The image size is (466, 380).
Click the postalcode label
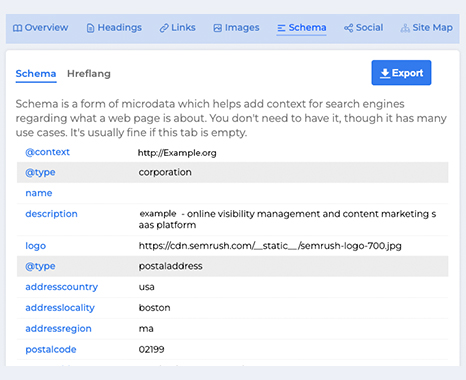coord(51,349)
